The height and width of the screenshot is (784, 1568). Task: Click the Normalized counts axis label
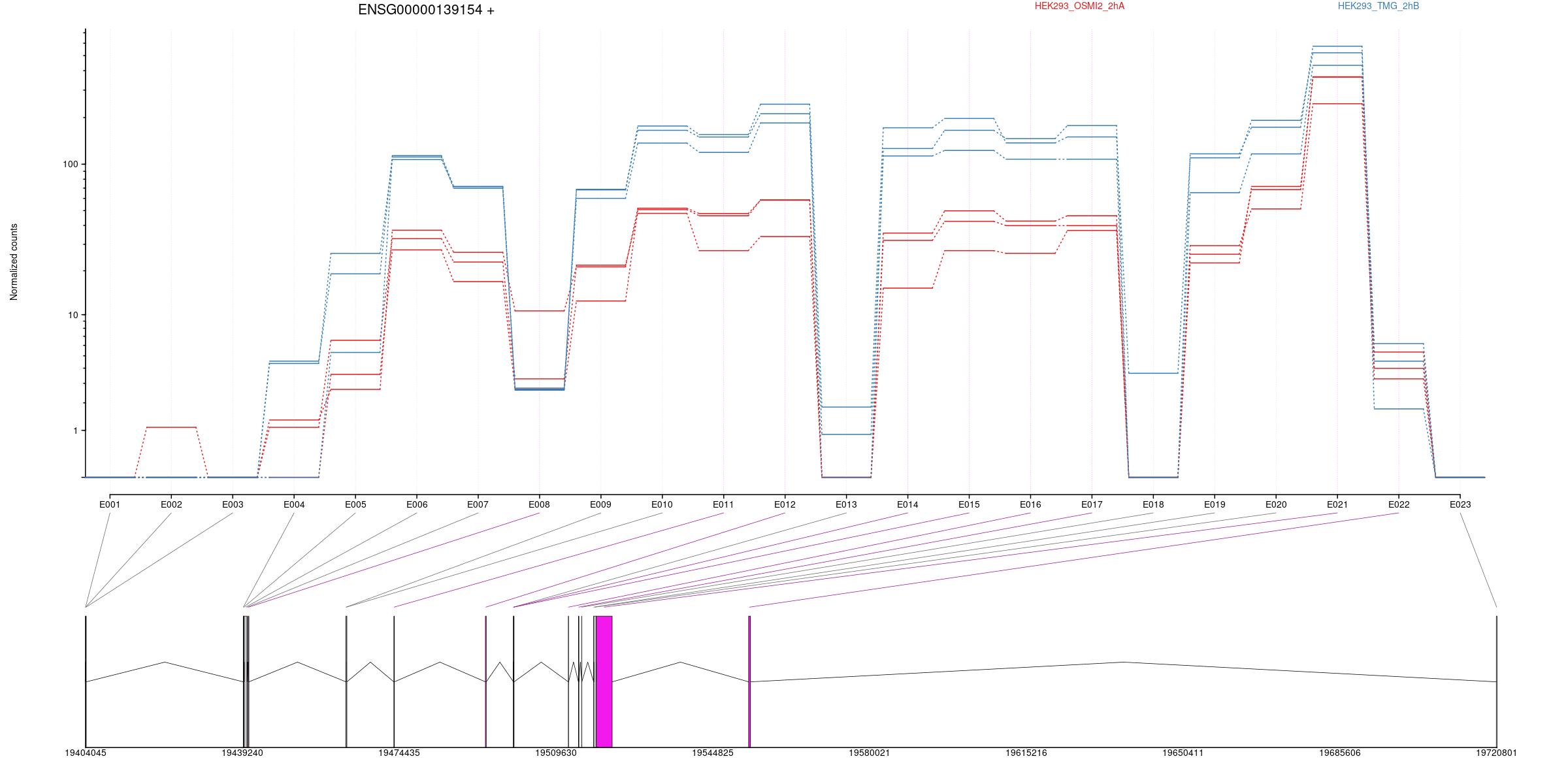pos(14,262)
